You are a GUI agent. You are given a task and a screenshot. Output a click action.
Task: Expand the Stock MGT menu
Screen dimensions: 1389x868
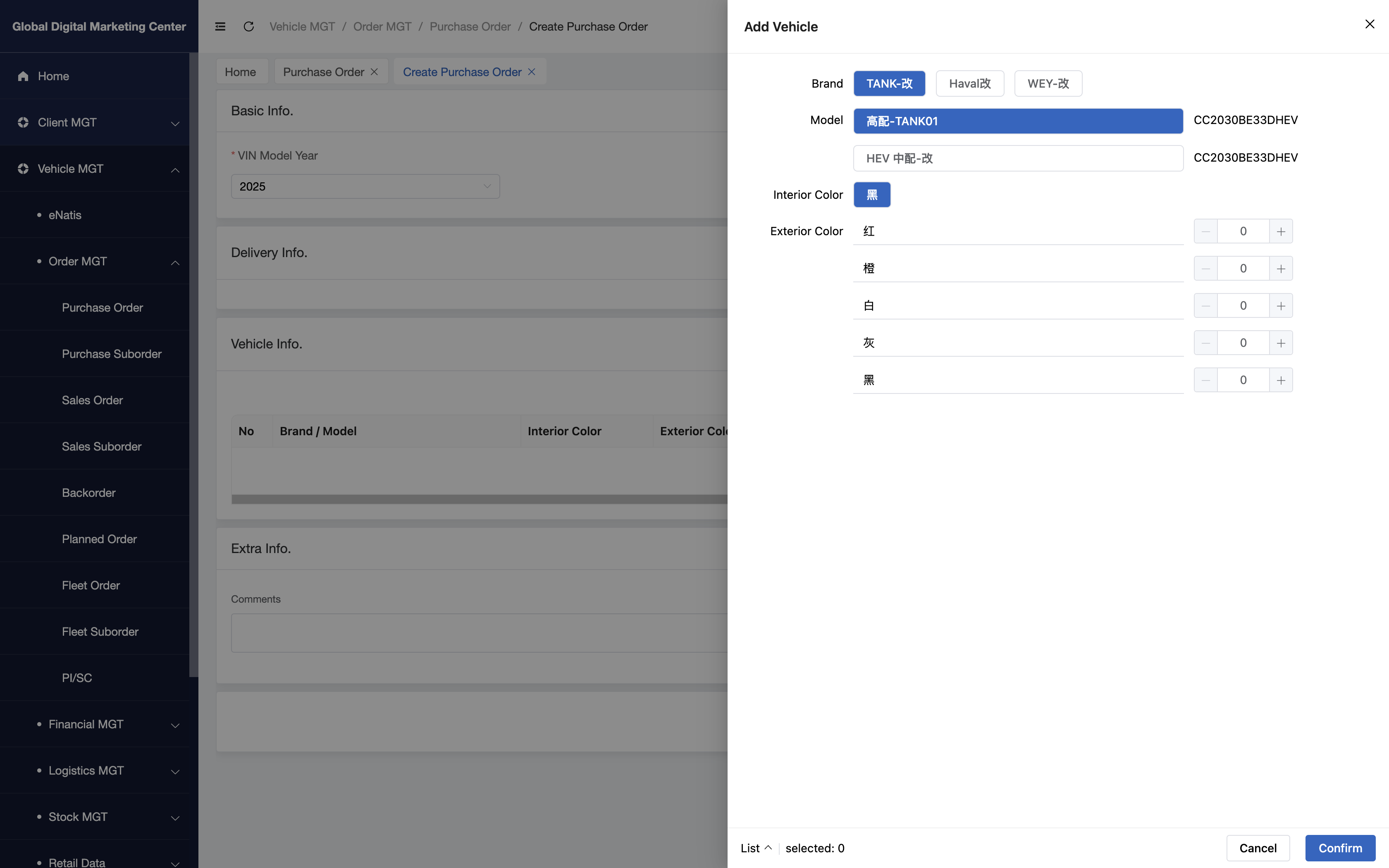(175, 818)
